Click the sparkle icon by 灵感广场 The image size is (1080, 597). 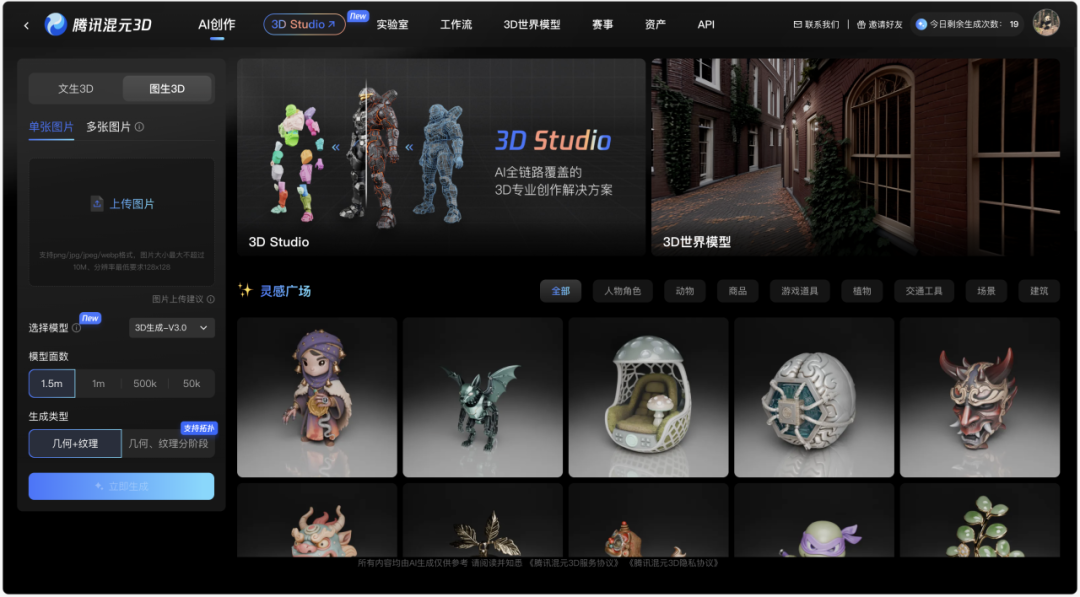(245, 291)
